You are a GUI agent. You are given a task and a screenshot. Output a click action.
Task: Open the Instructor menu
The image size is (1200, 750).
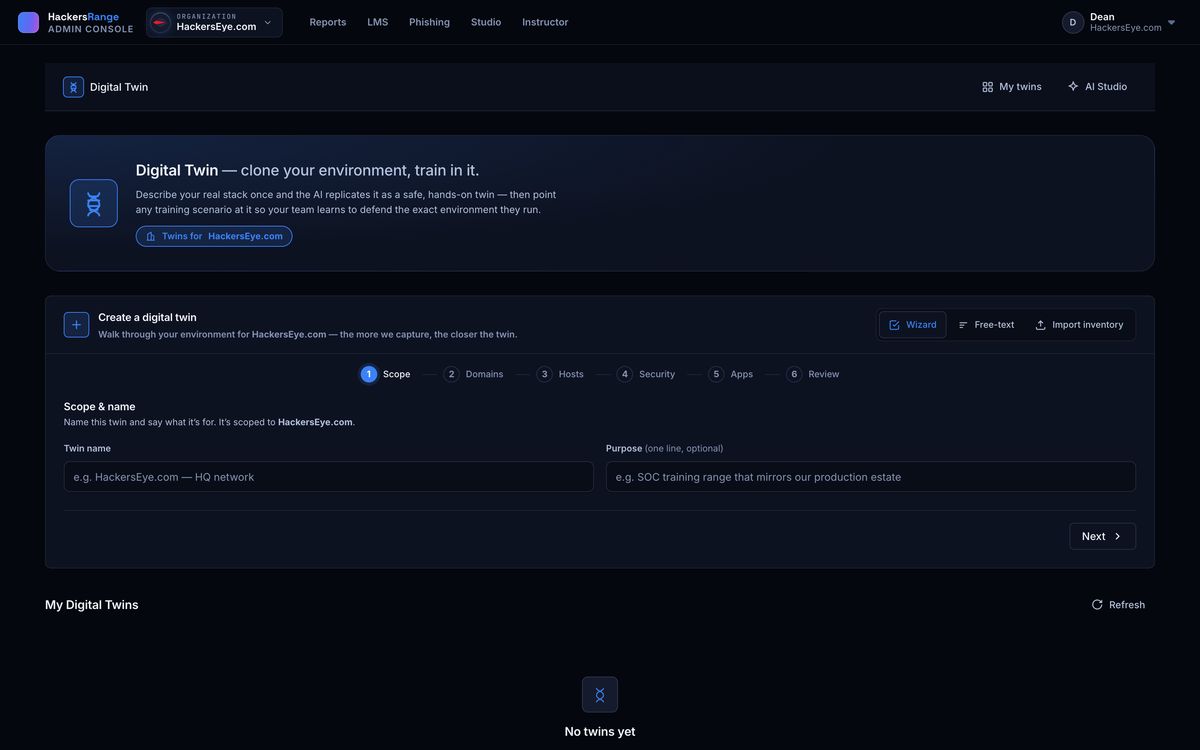545,22
